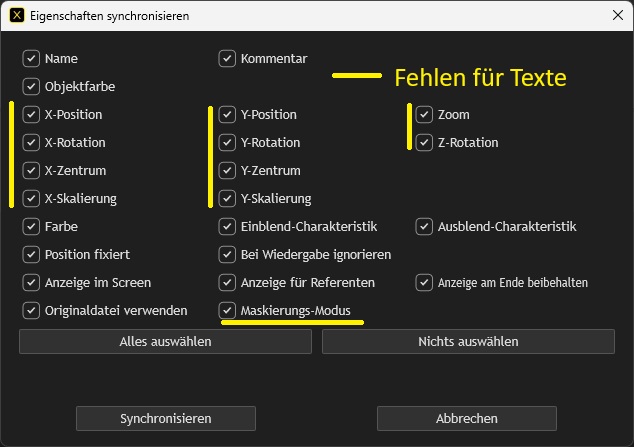The image size is (634, 447).
Task: Toggle the Kommentar checkbox
Action: pyautogui.click(x=227, y=59)
